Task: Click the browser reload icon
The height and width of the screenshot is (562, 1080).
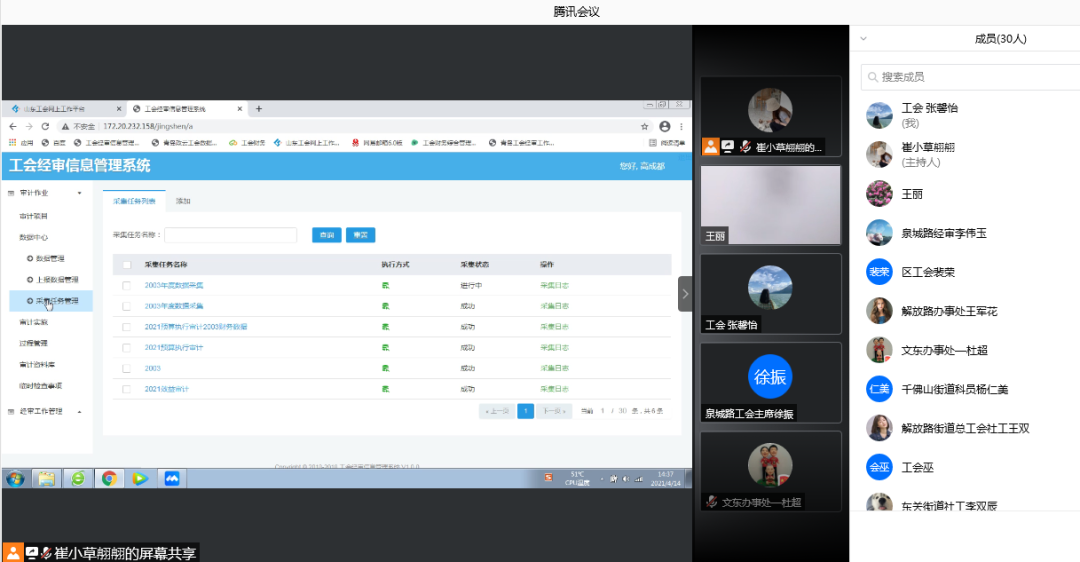Action: pos(43,126)
